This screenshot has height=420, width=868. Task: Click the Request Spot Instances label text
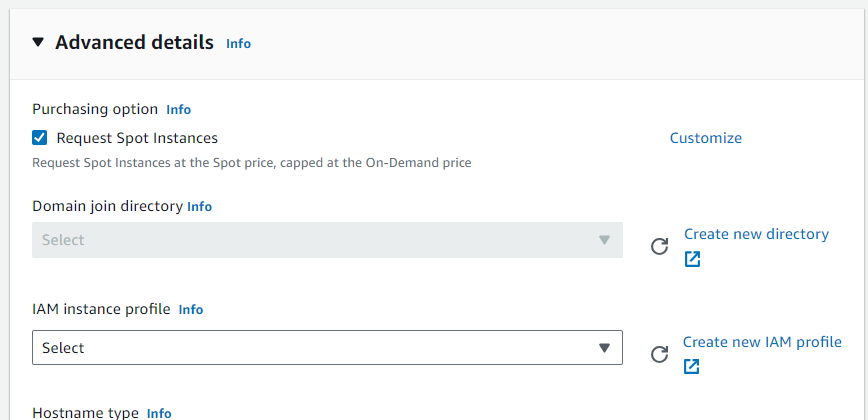pyautogui.click(x=137, y=138)
